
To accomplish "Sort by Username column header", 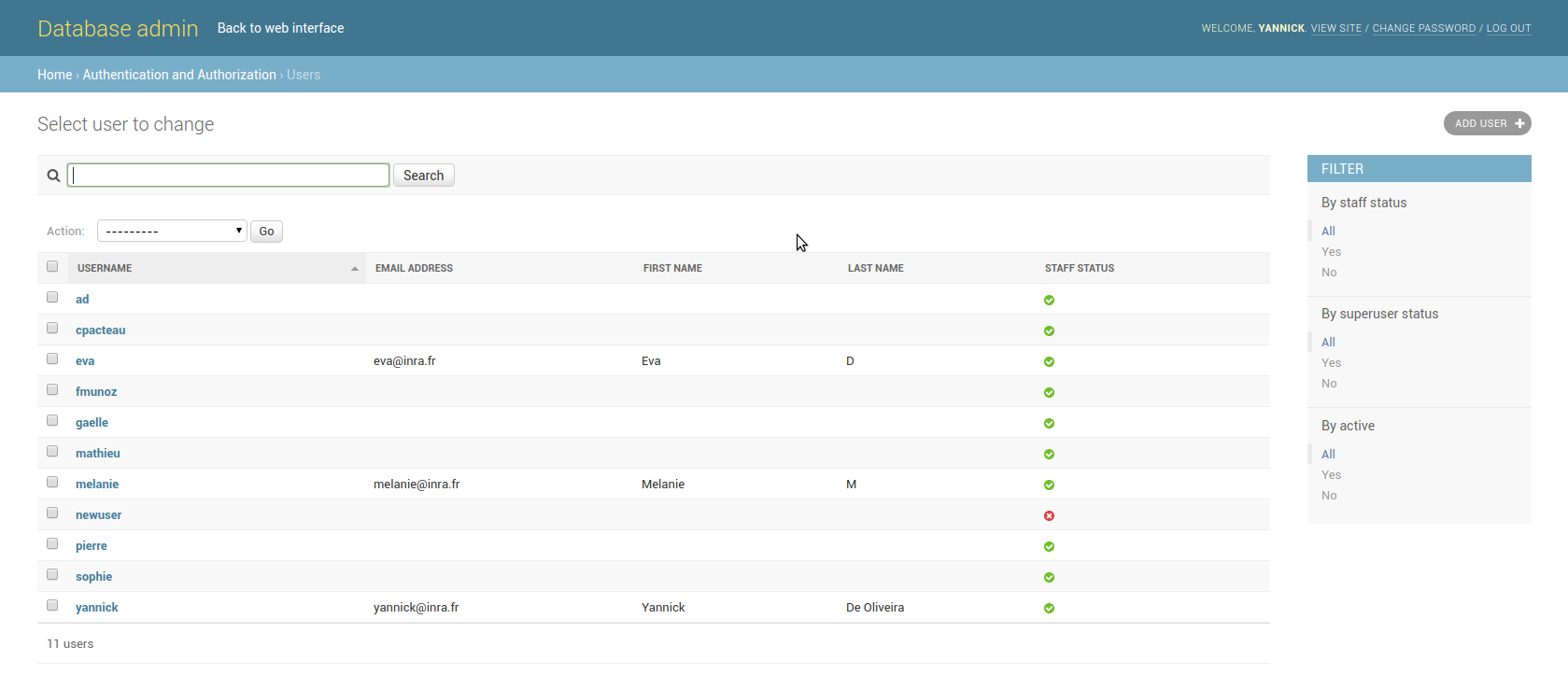I will pyautogui.click(x=105, y=268).
